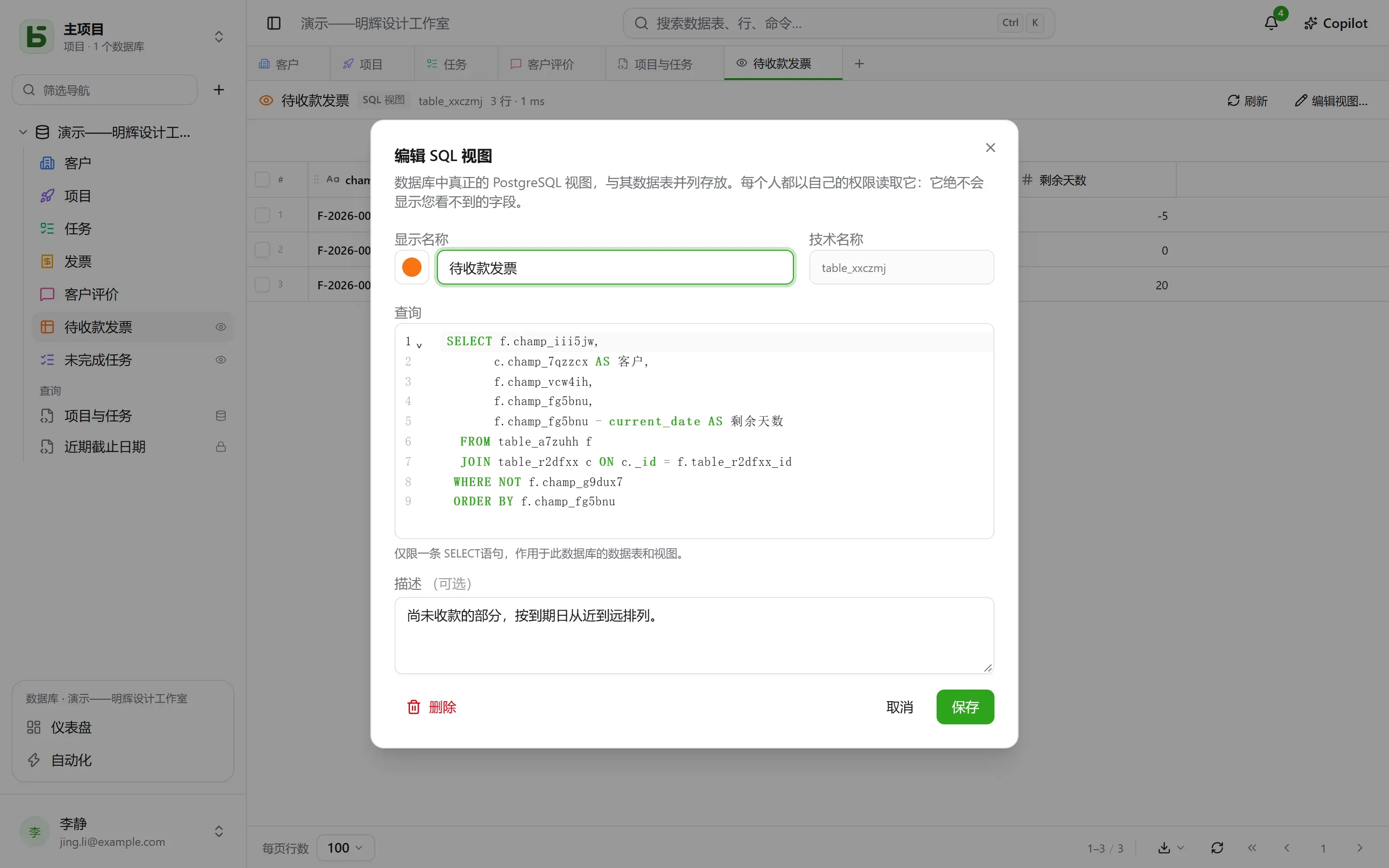1389x868 pixels.
Task: Click 取消 to cancel editing
Action: (x=899, y=706)
